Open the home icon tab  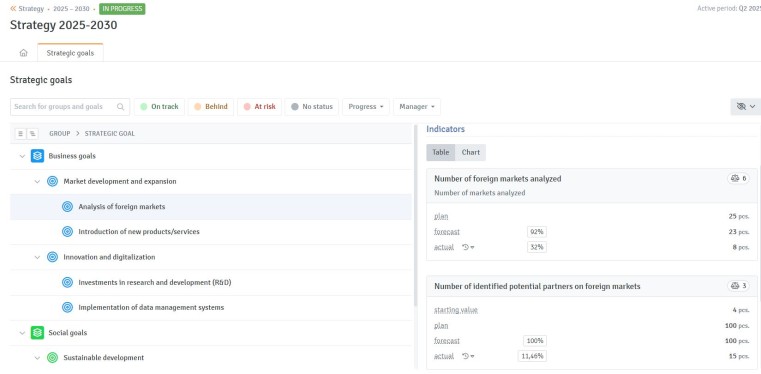click(x=23, y=53)
